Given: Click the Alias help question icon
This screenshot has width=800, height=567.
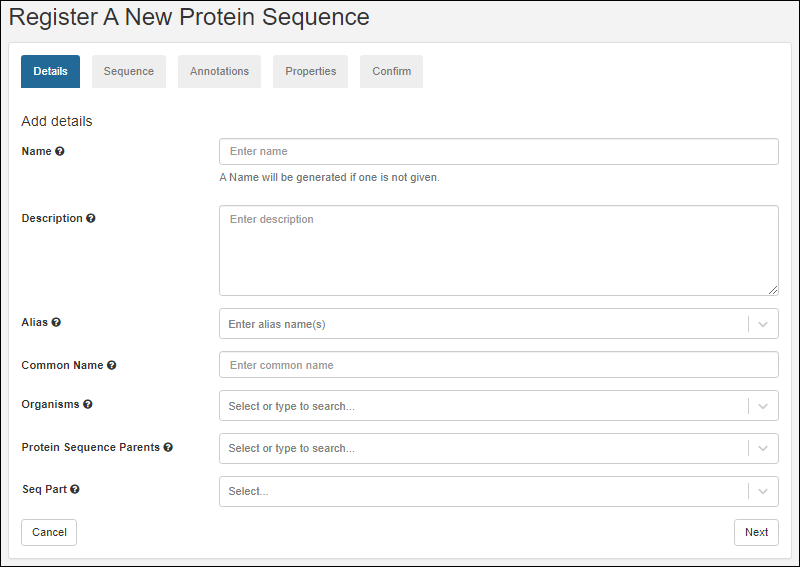Looking at the screenshot, I should [x=56, y=323].
